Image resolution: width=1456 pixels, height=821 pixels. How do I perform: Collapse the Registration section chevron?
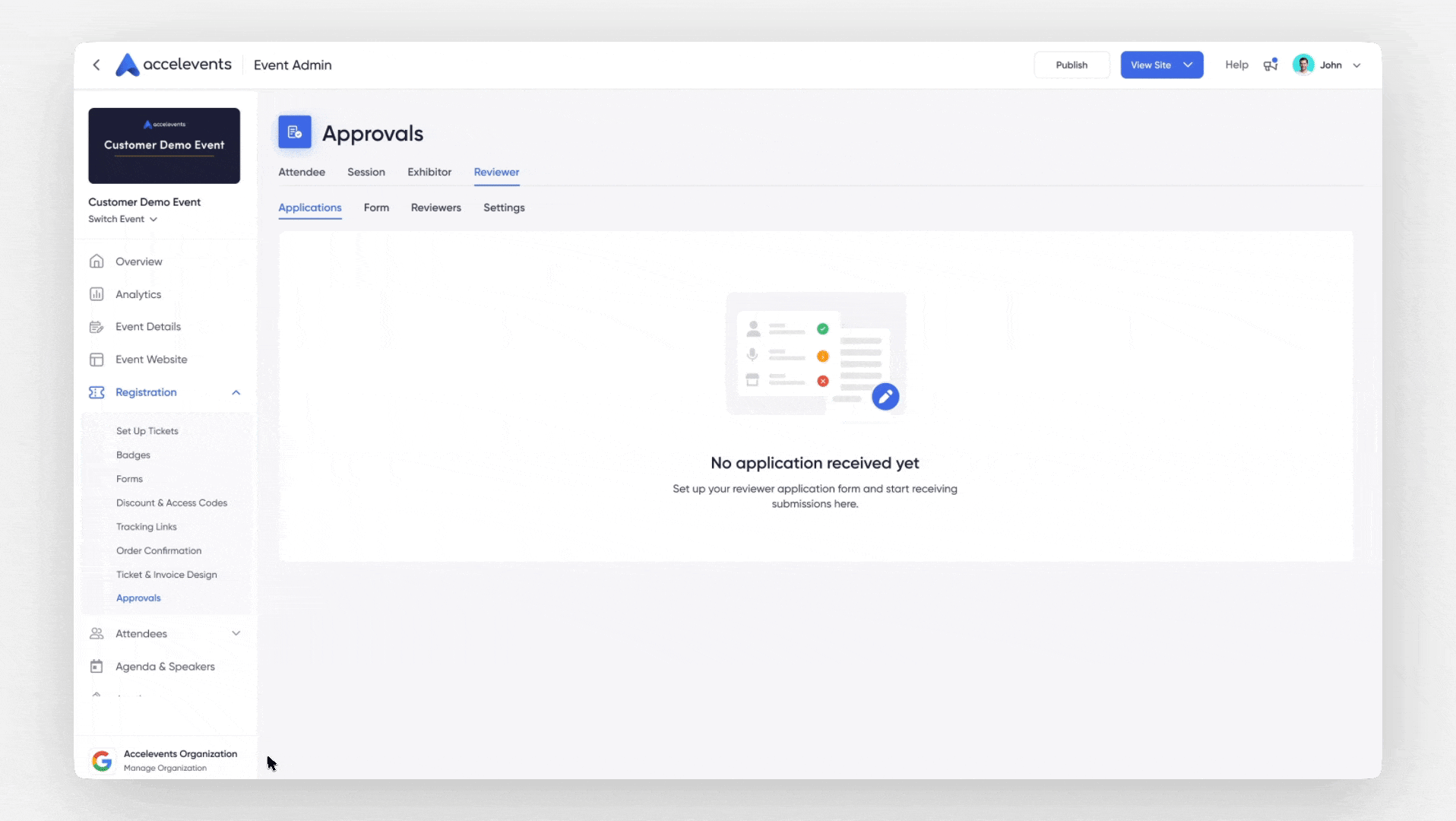click(236, 392)
